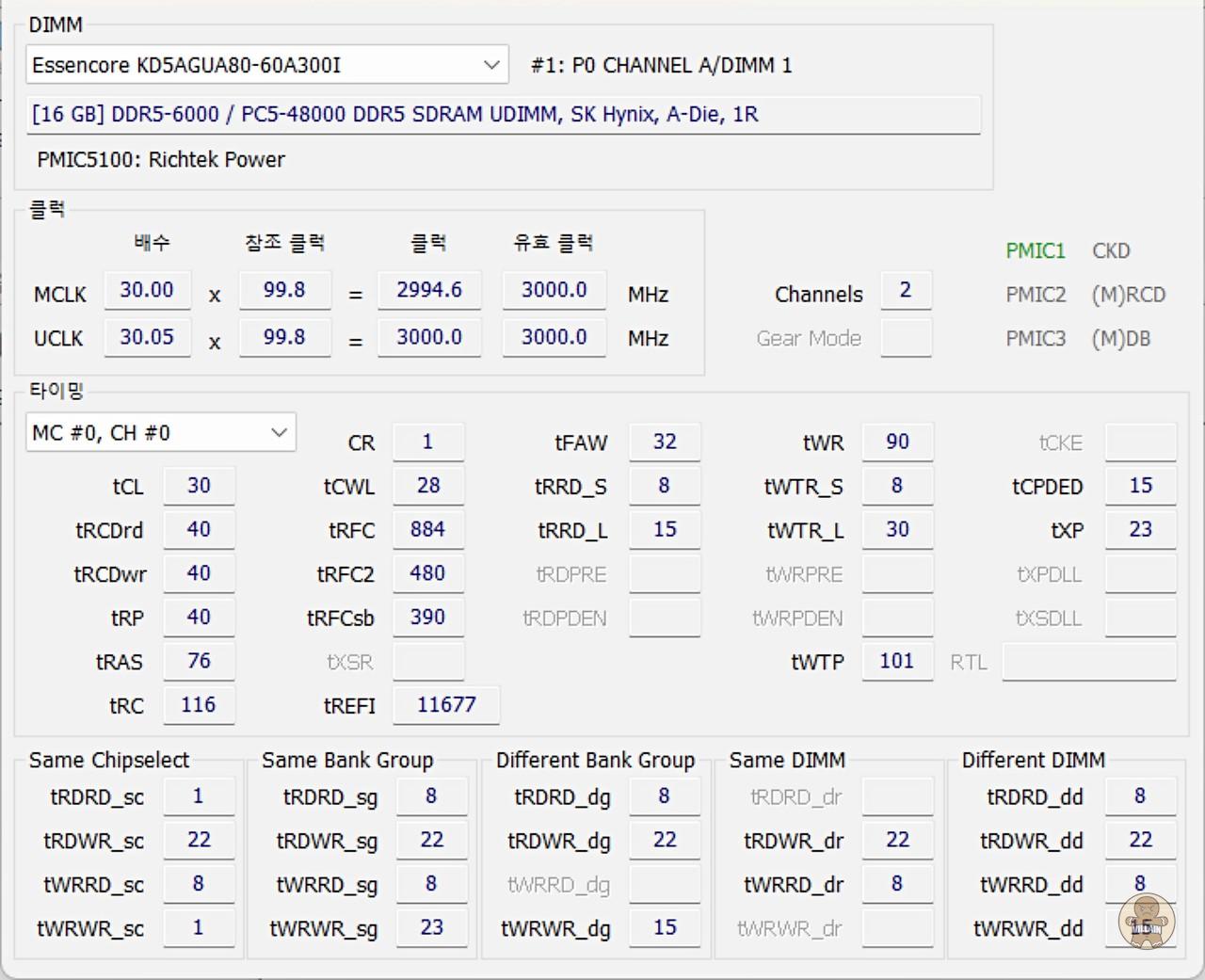Screen dimensions: 1205x980
Task: Click the tRFC value 884
Action: point(428,530)
